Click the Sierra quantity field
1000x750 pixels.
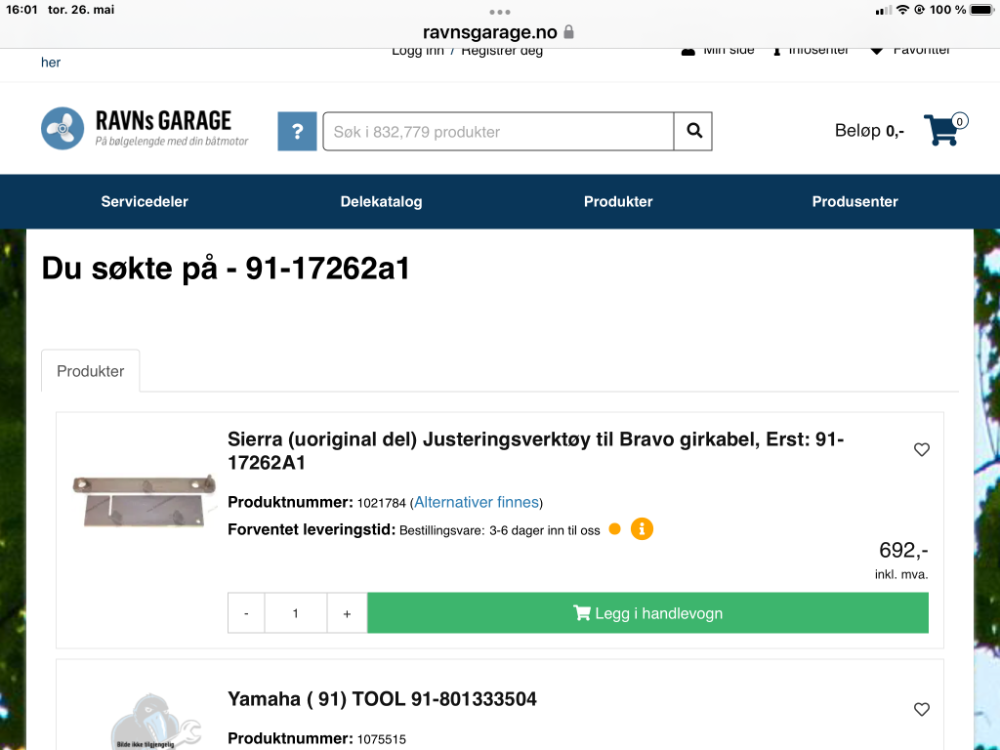click(x=296, y=614)
